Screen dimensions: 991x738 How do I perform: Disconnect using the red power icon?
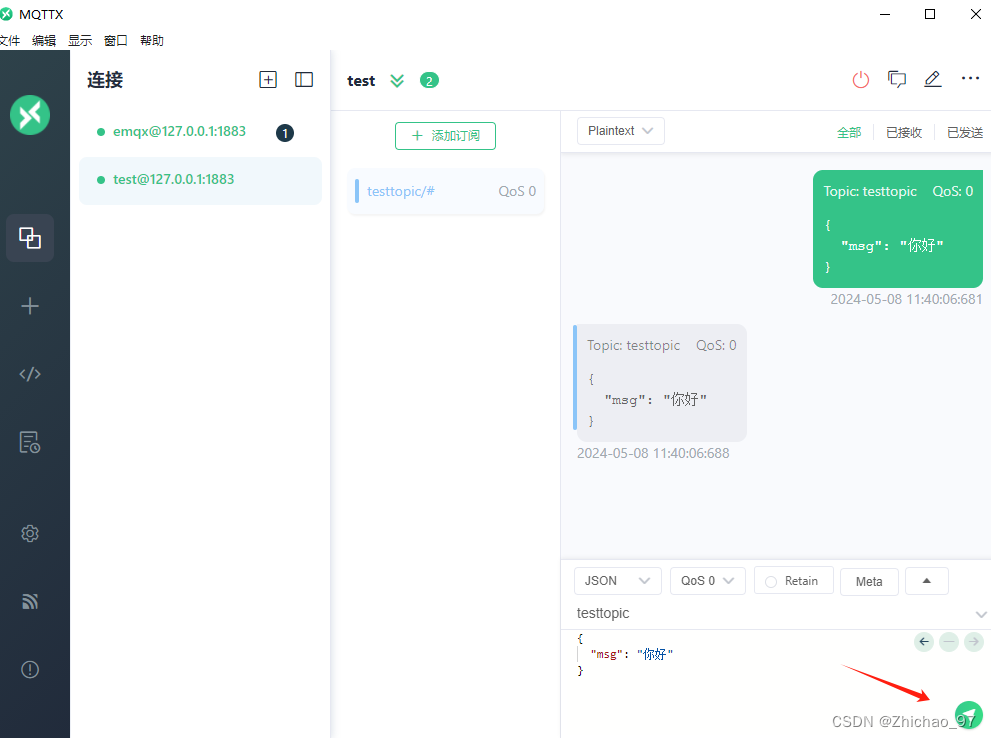pyautogui.click(x=861, y=80)
